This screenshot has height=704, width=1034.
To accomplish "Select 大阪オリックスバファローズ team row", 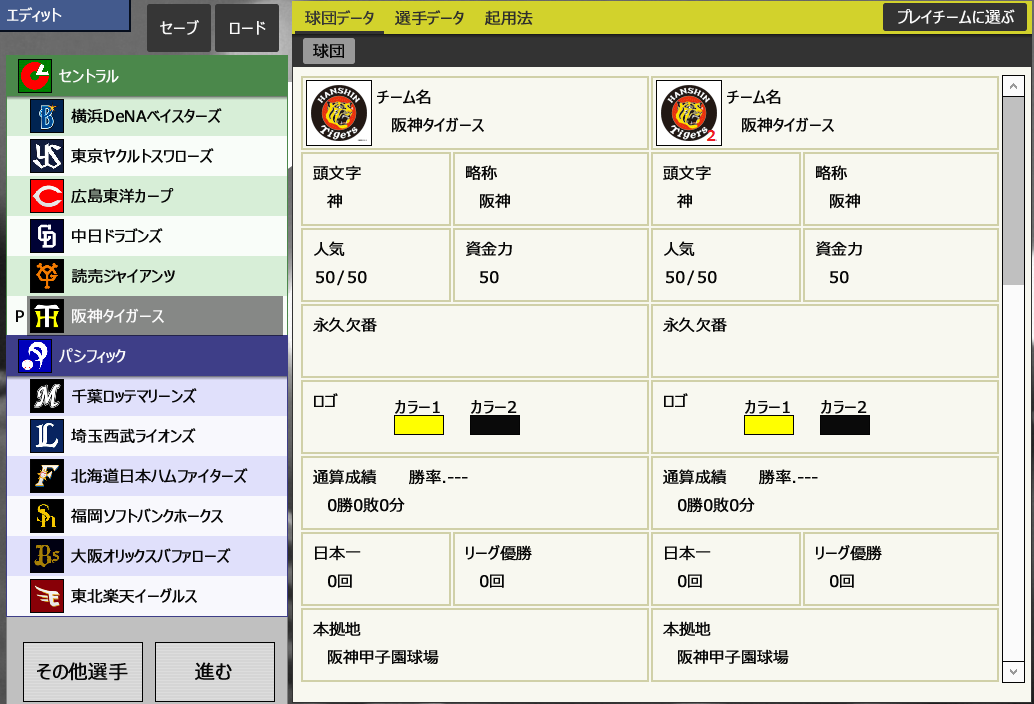I will [x=147, y=556].
